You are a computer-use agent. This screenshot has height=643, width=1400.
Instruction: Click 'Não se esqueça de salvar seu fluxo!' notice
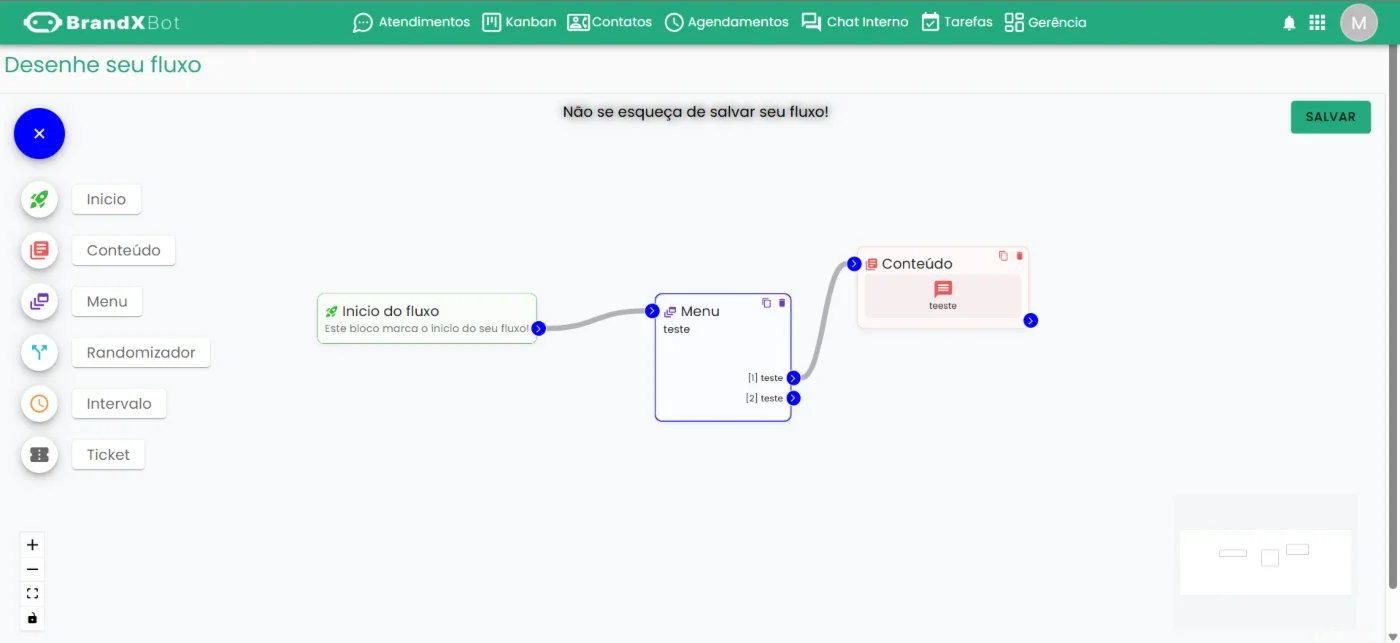tap(696, 112)
